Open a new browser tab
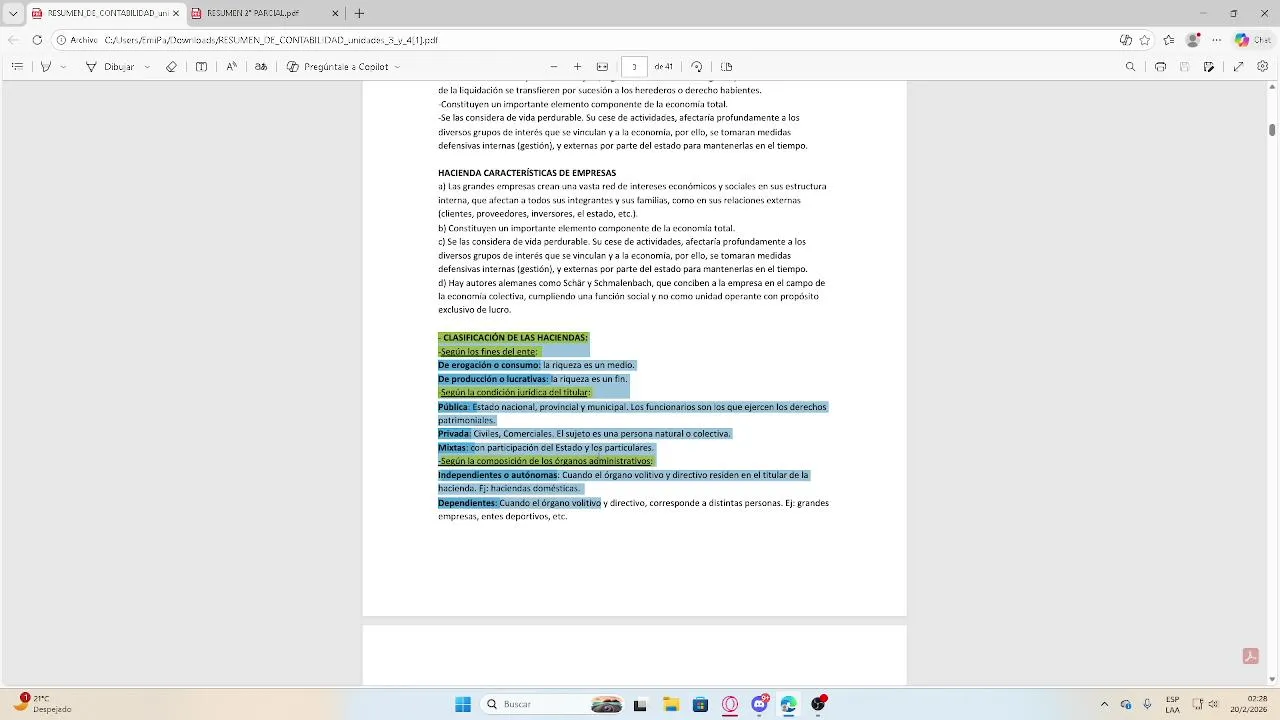Viewport: 1280px width, 720px height. [359, 13]
